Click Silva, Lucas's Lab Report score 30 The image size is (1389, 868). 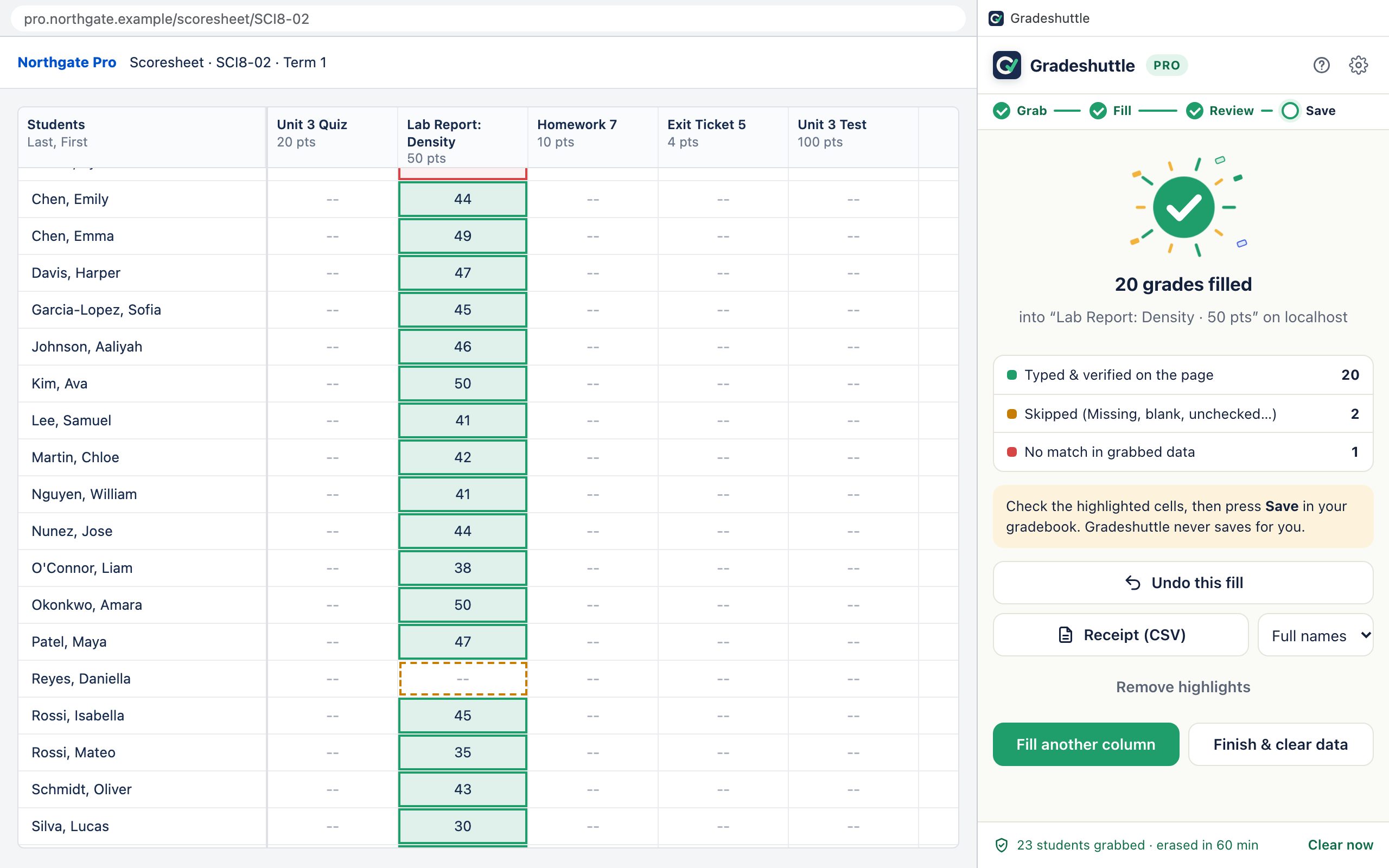click(x=463, y=826)
